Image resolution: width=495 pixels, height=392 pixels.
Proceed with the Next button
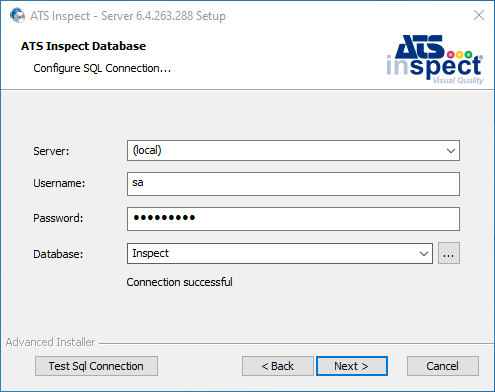click(x=352, y=366)
